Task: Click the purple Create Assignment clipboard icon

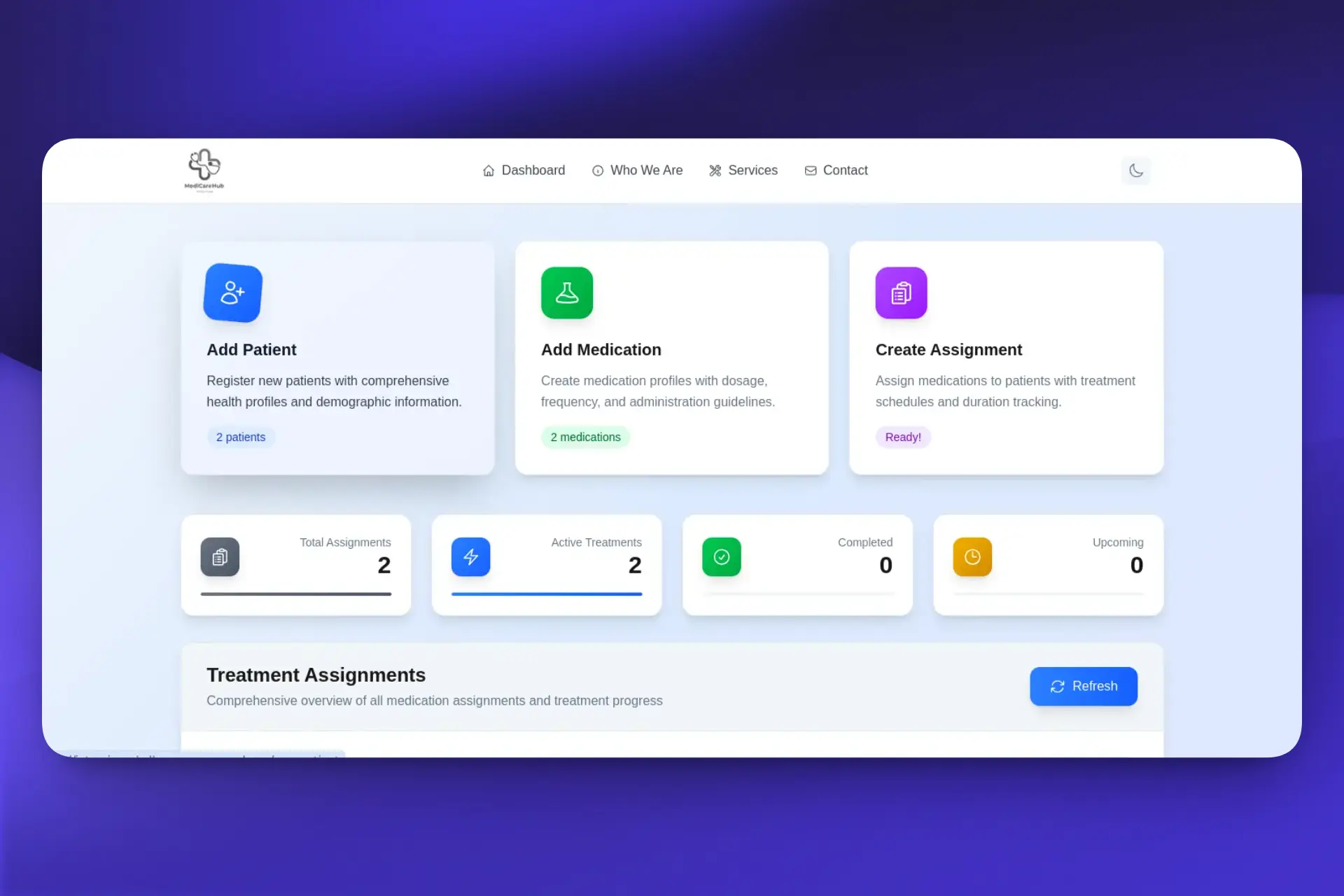Action: tap(901, 293)
